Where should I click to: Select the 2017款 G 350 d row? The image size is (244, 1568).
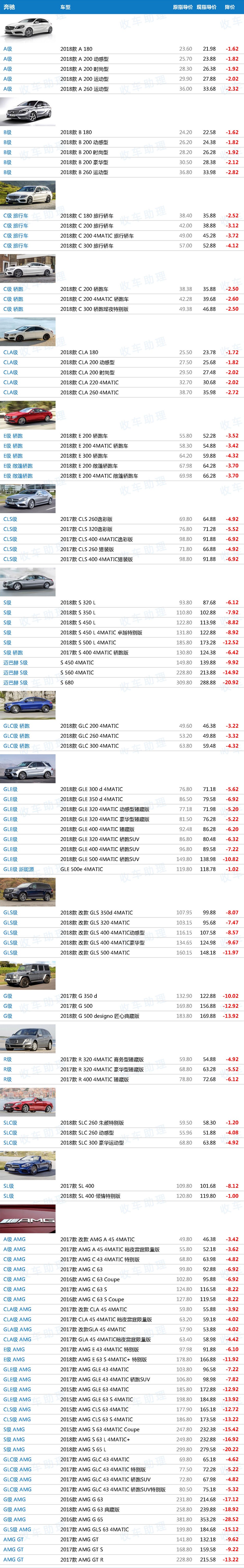tap(122, 996)
